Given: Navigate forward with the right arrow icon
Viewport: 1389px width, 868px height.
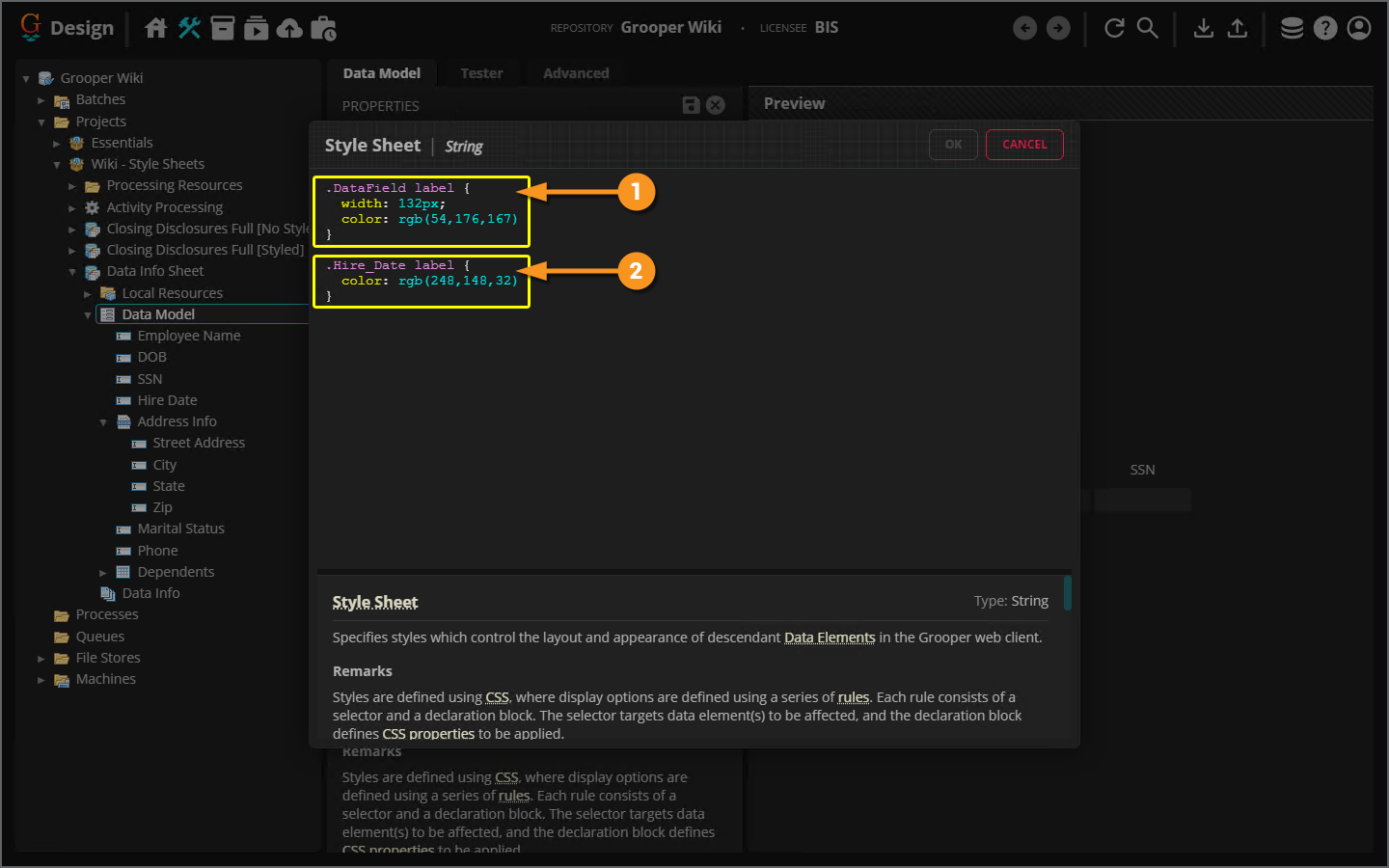Looking at the screenshot, I should pyautogui.click(x=1058, y=28).
